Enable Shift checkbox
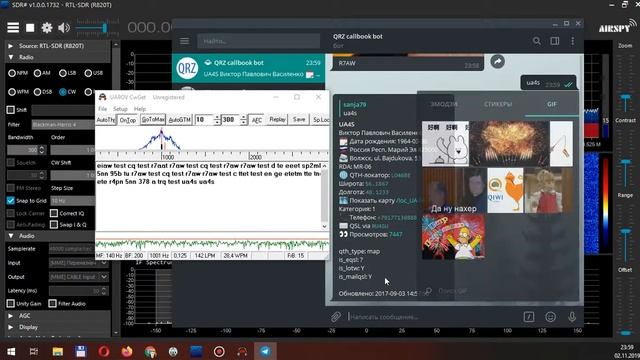This screenshot has width=640, height=360. (x=11, y=109)
